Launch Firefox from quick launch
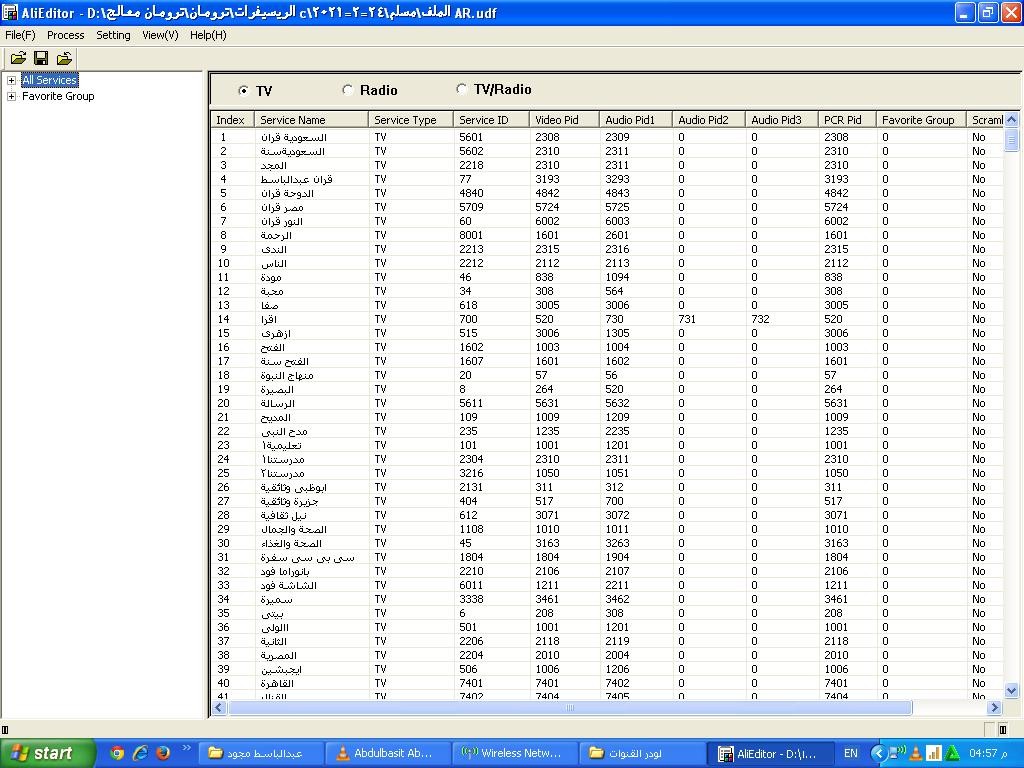Image resolution: width=1024 pixels, height=768 pixels. pos(162,753)
